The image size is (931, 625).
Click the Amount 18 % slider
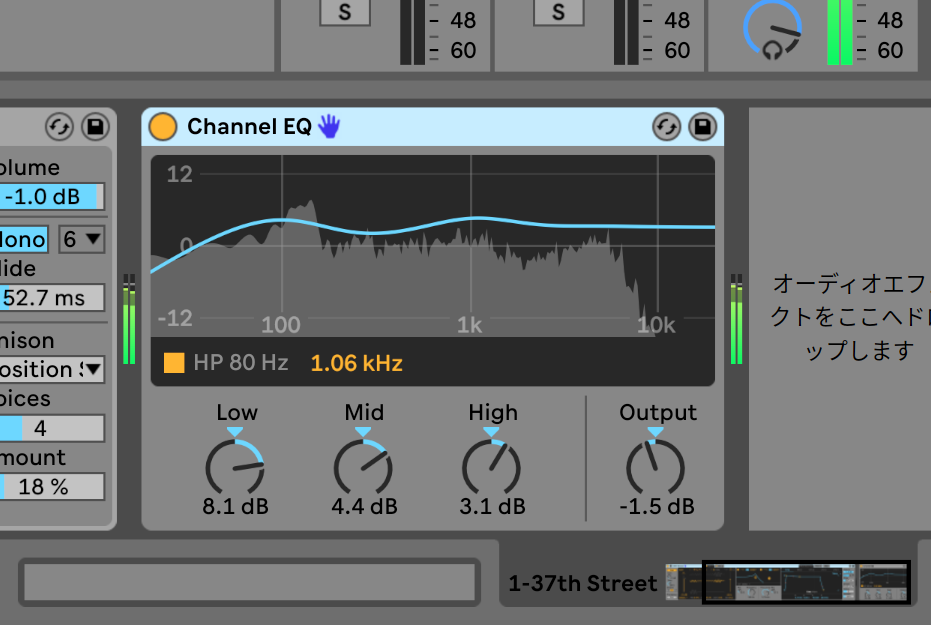point(52,487)
